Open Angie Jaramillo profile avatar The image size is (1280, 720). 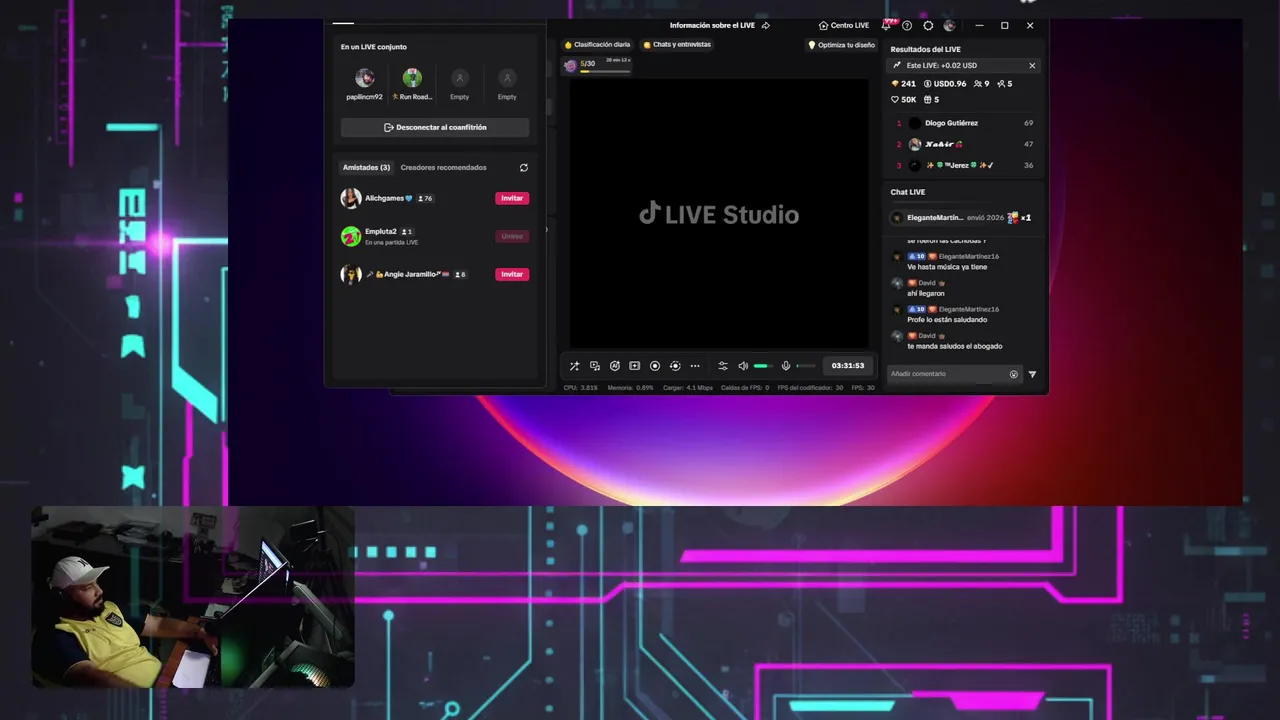[x=351, y=274]
